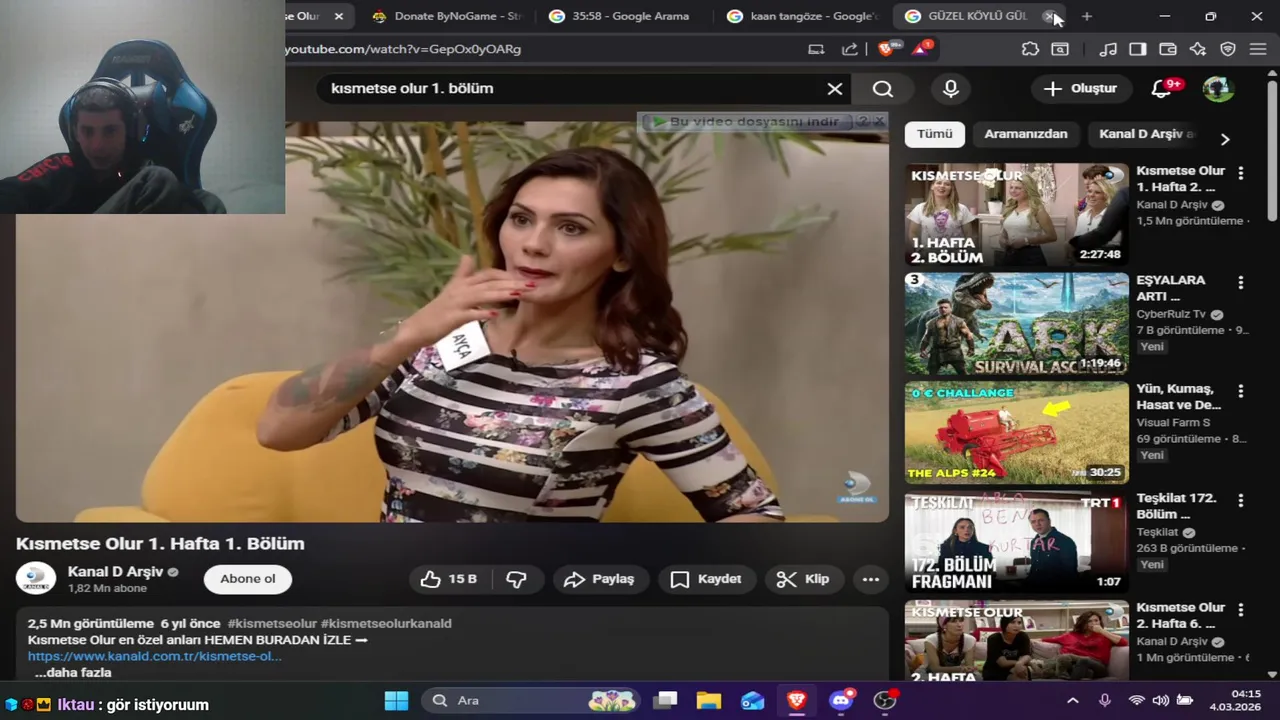Click Brave Rewards triangle icon
This screenshot has width=1280, height=720.
(x=922, y=48)
